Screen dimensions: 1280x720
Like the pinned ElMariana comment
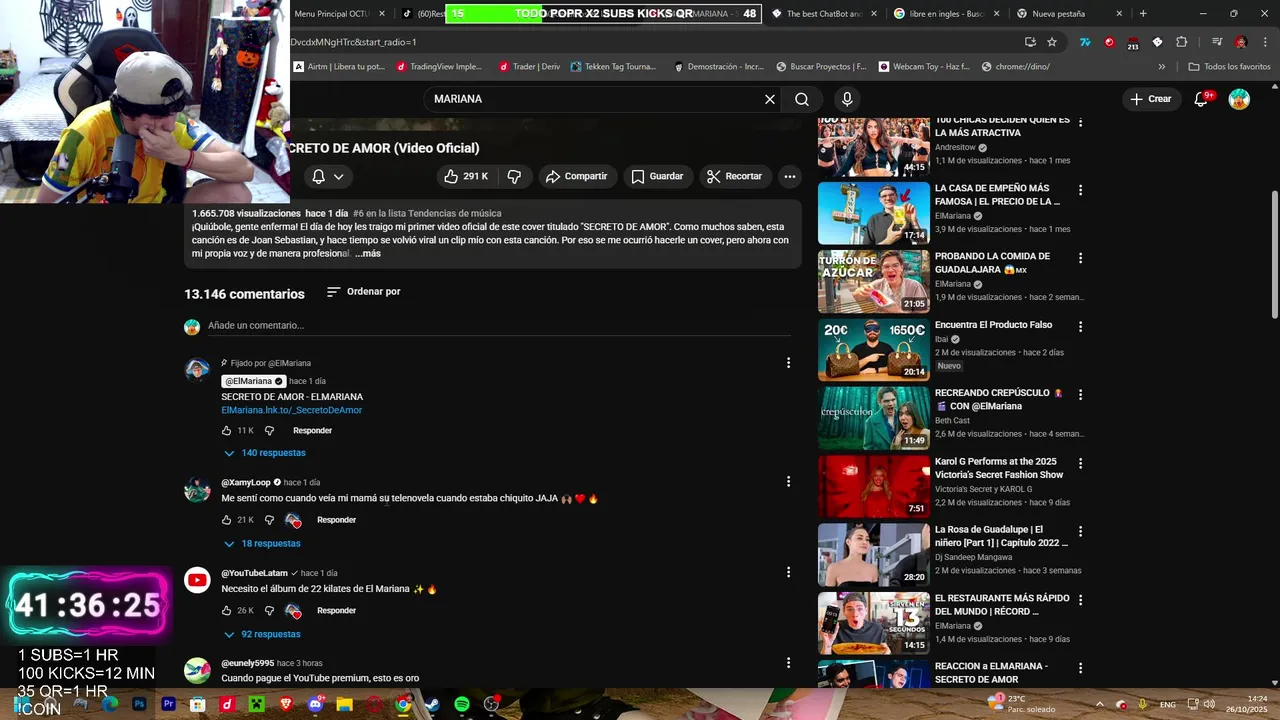coord(227,431)
